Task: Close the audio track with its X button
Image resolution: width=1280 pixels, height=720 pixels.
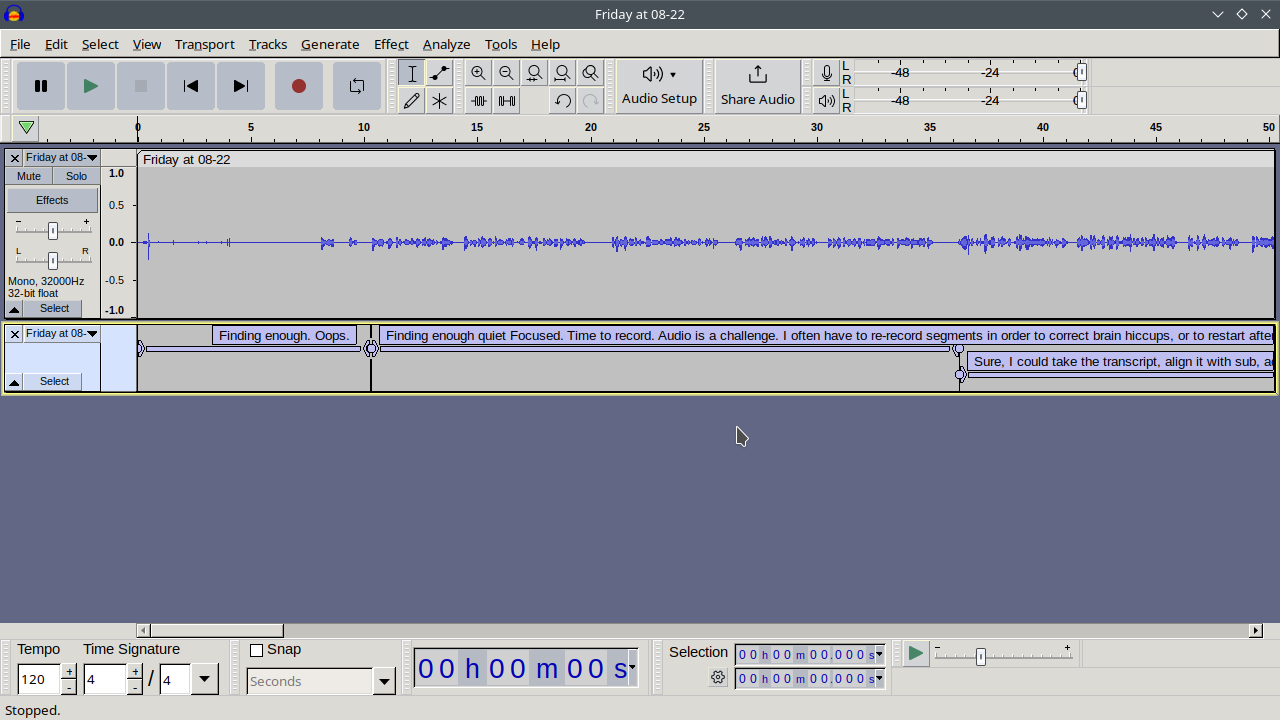Action: coord(14,158)
